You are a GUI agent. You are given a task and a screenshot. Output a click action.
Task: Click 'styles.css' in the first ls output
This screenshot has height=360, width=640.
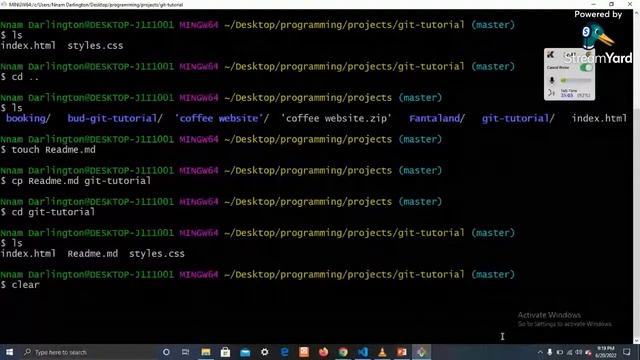pyautogui.click(x=95, y=46)
